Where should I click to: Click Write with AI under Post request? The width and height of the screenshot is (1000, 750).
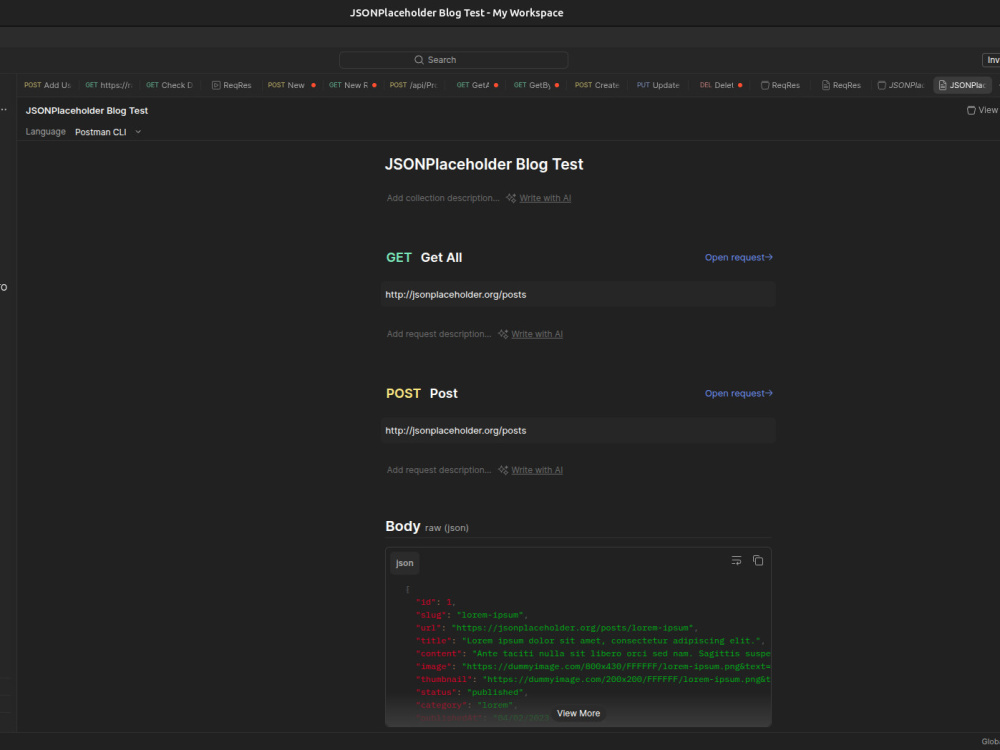coord(537,470)
